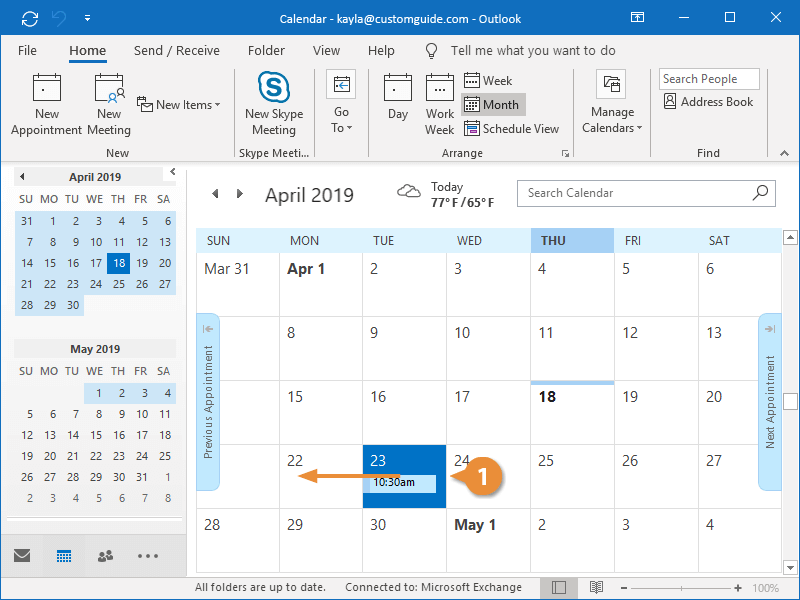The width and height of the screenshot is (800, 600).
Task: Open the Go To dropdown
Action: point(341,102)
